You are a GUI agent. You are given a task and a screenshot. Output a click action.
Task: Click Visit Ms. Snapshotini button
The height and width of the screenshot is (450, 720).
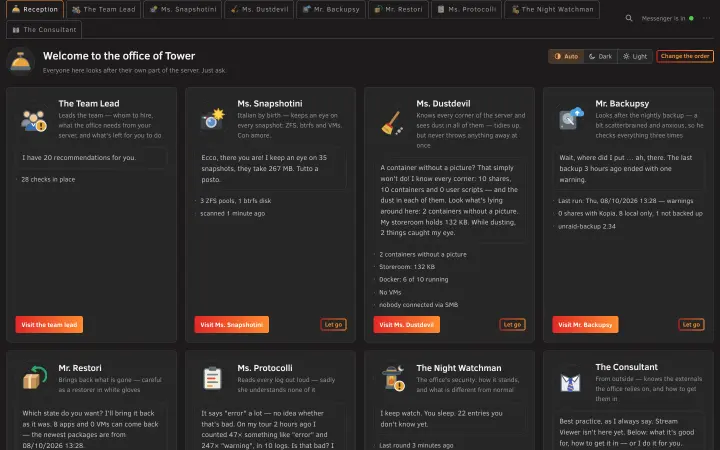click(x=231, y=325)
